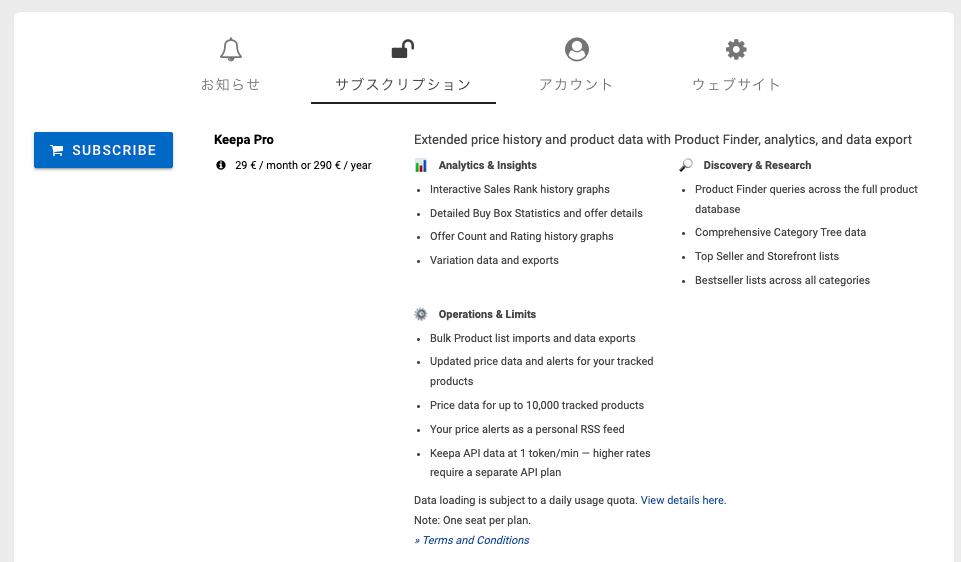Click Offer Count and Rating history graphs
The image size is (961, 562).
tap(522, 237)
